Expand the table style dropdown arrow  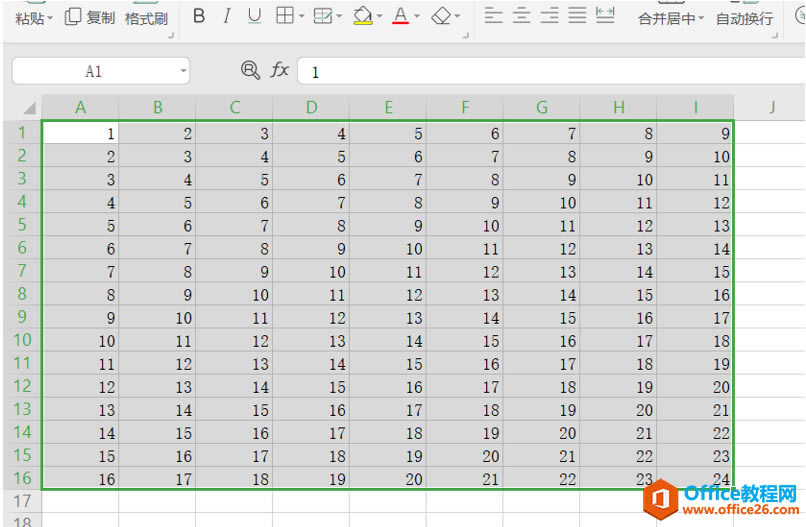coord(339,16)
